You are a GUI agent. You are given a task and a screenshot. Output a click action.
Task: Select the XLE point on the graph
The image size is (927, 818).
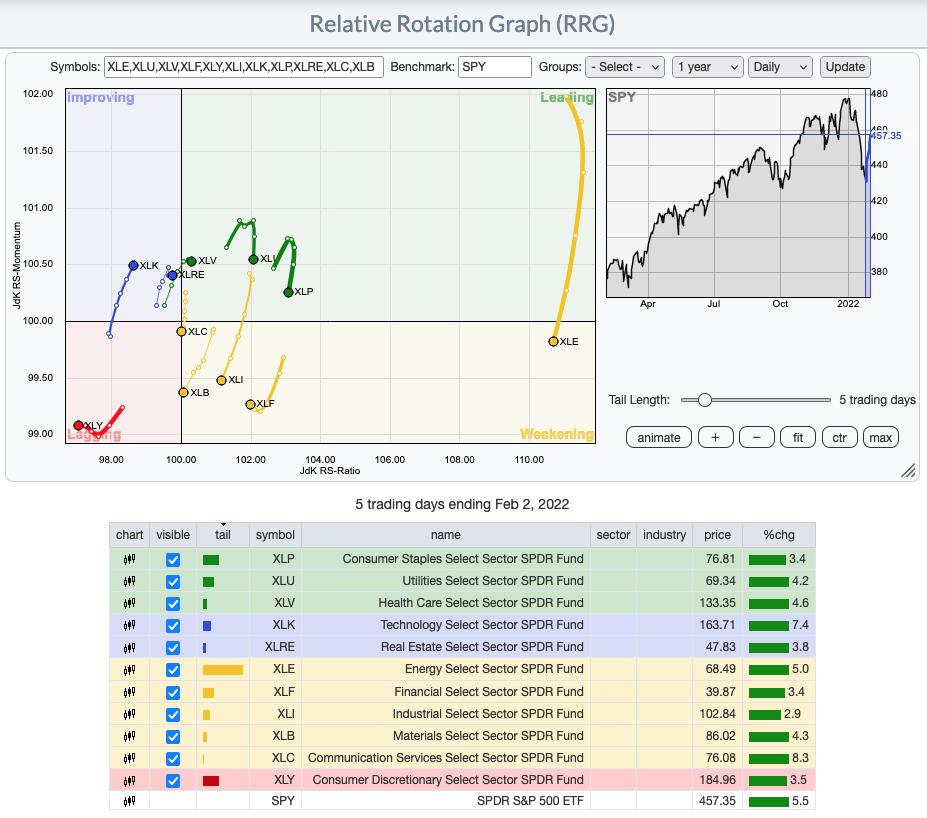point(553,342)
